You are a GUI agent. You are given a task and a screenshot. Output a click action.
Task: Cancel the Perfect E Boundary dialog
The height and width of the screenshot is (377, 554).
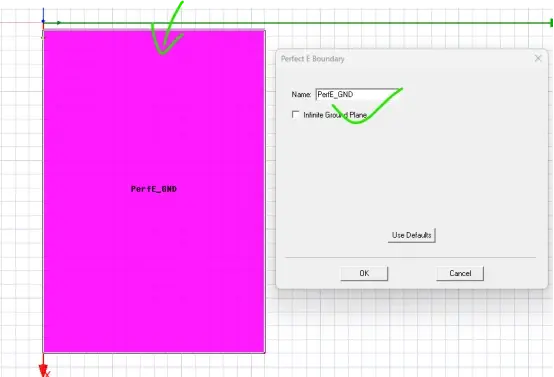click(x=460, y=273)
